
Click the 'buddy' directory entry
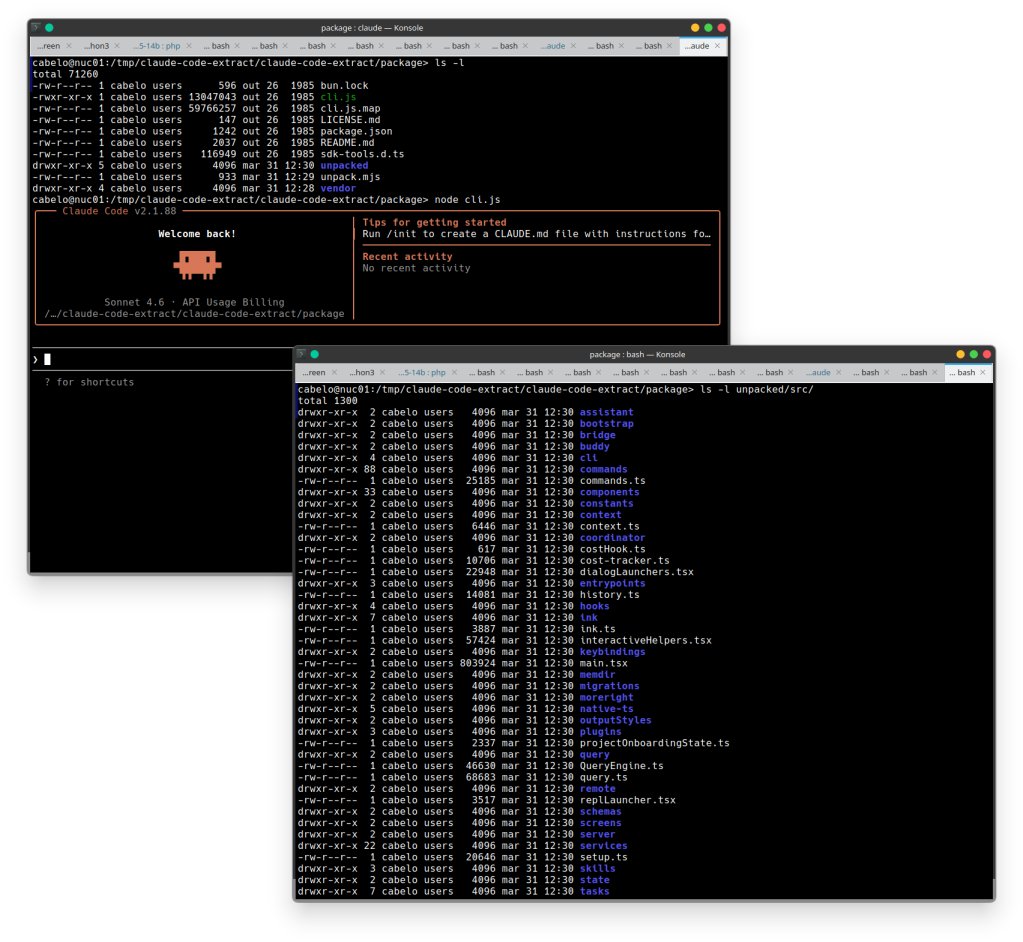pos(594,446)
